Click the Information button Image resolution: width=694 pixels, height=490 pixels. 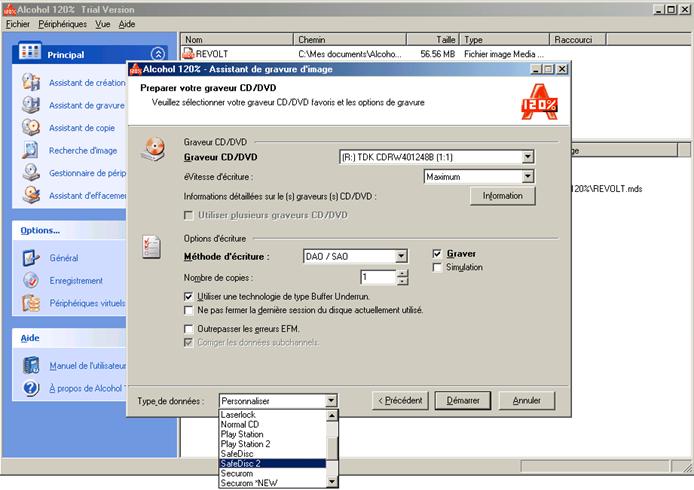coord(503,196)
